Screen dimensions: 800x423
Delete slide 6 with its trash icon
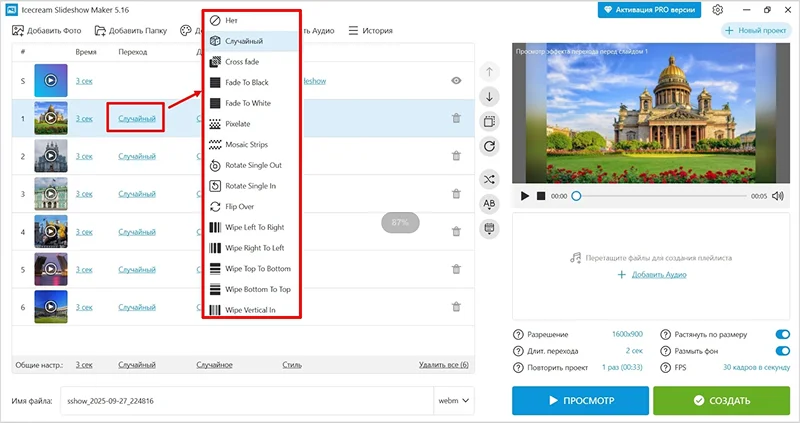point(456,307)
